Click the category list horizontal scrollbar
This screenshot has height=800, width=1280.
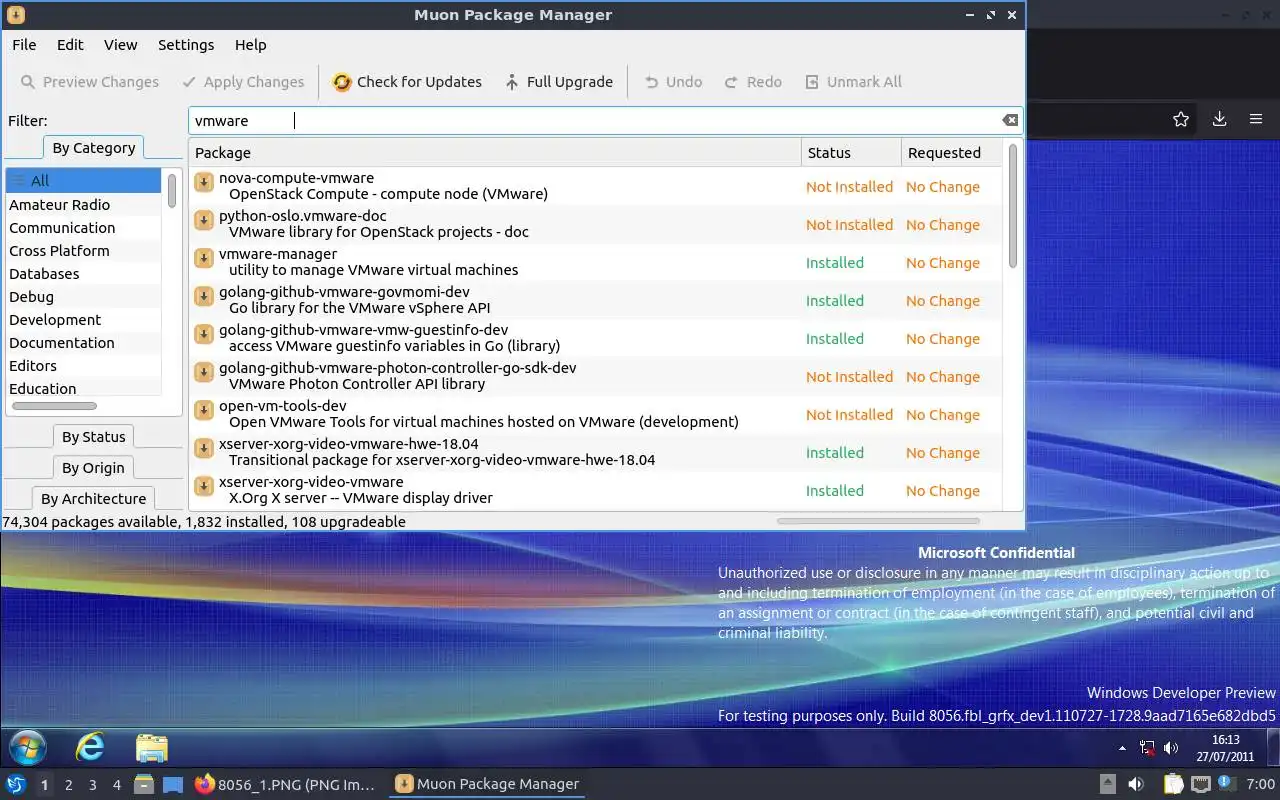click(55, 406)
